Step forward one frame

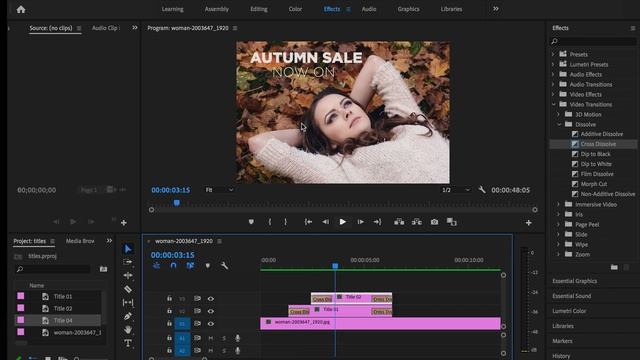pos(360,222)
